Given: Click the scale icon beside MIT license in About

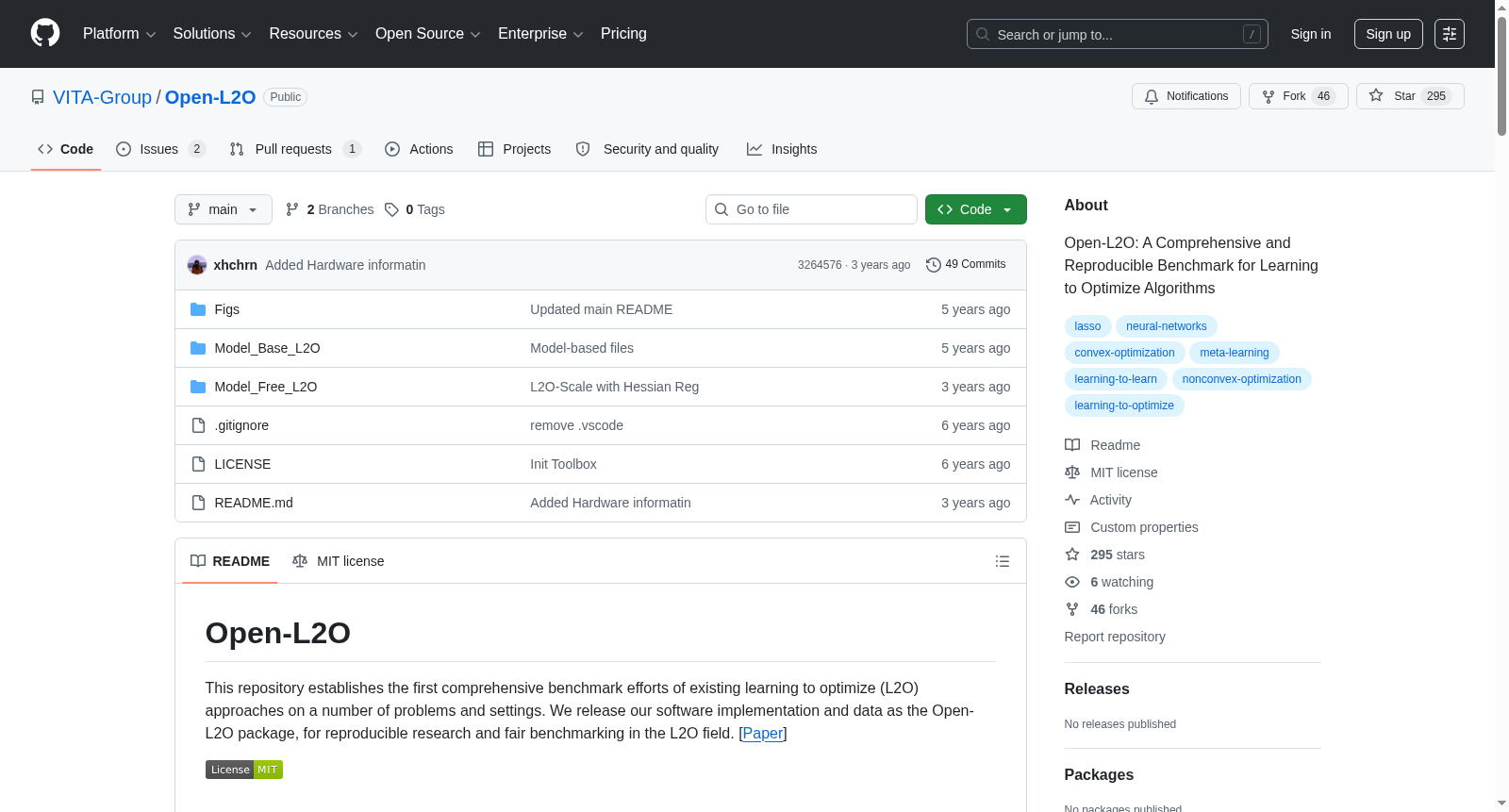Looking at the screenshot, I should coord(1072,472).
